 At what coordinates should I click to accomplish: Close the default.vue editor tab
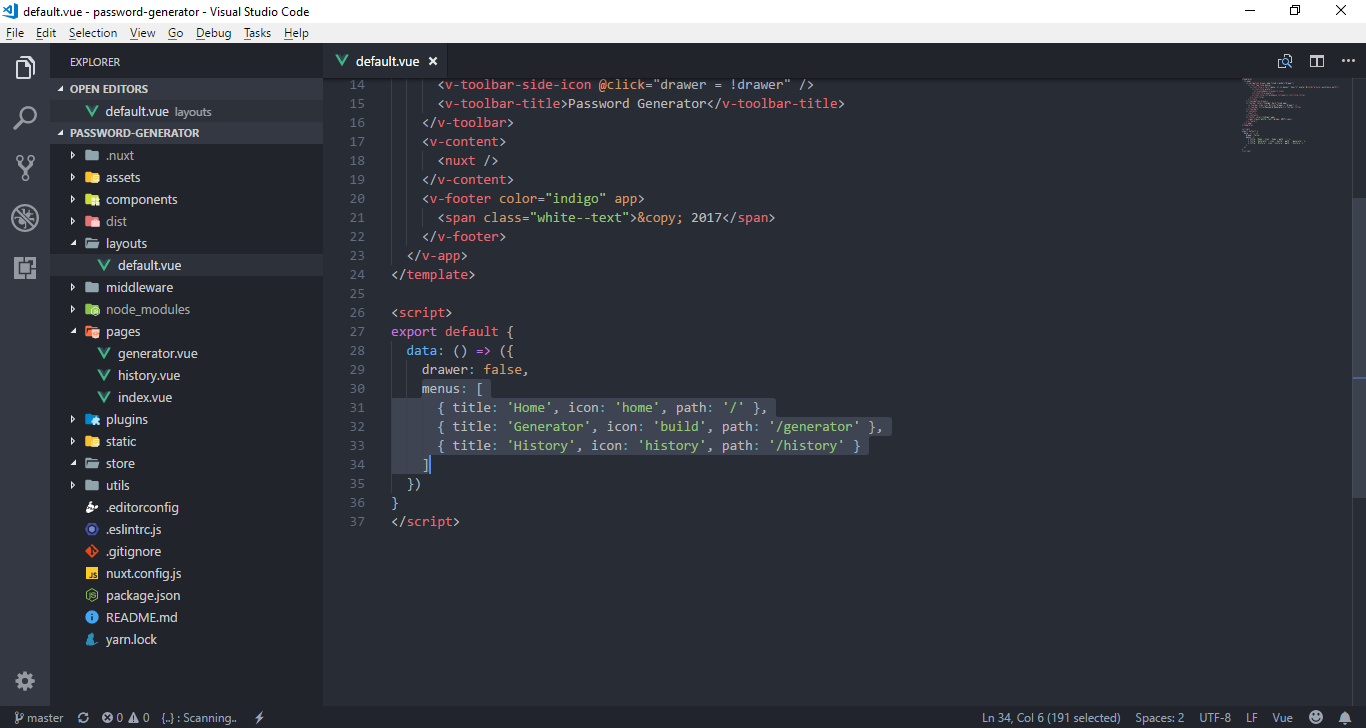433,61
